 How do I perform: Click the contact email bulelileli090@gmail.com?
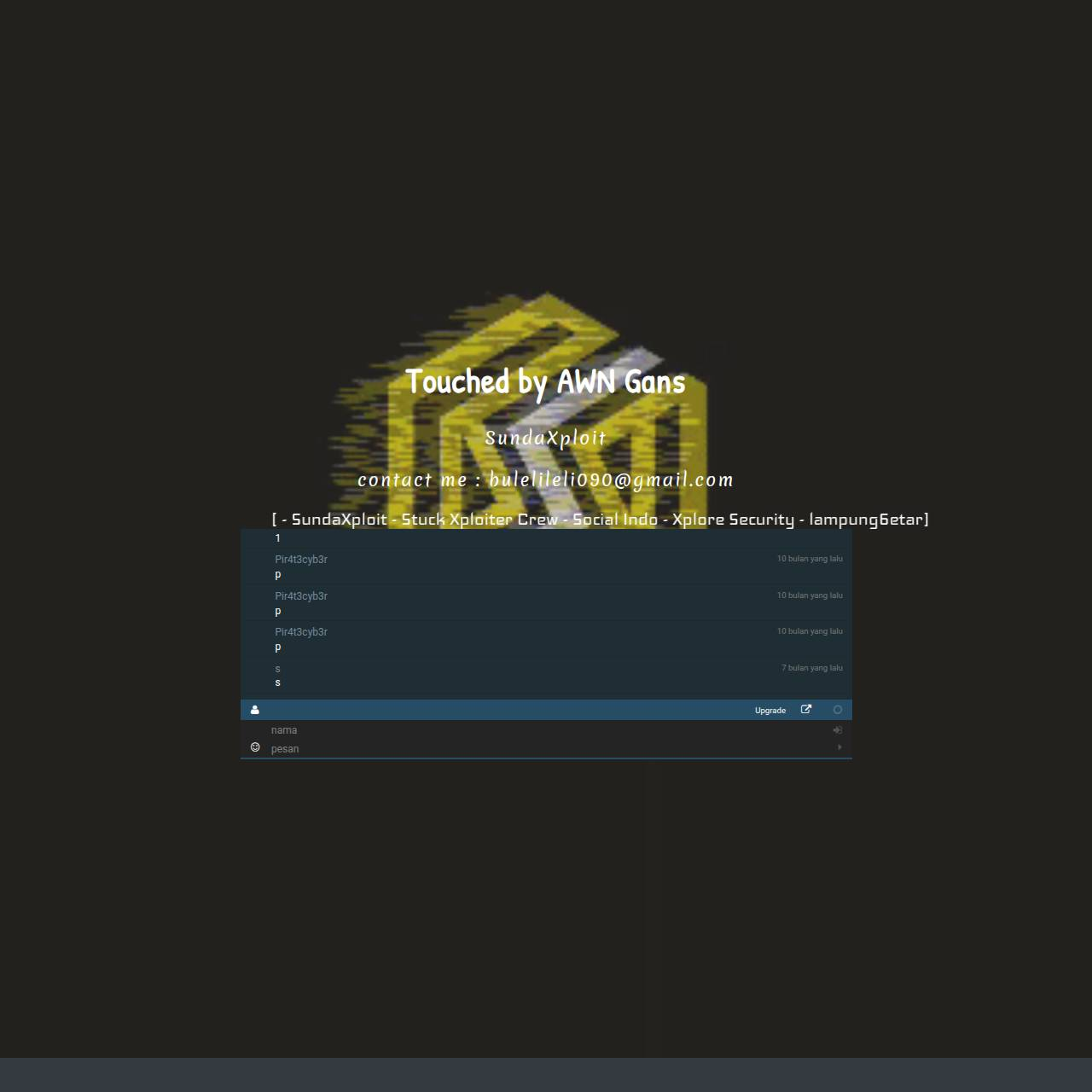[x=611, y=480]
